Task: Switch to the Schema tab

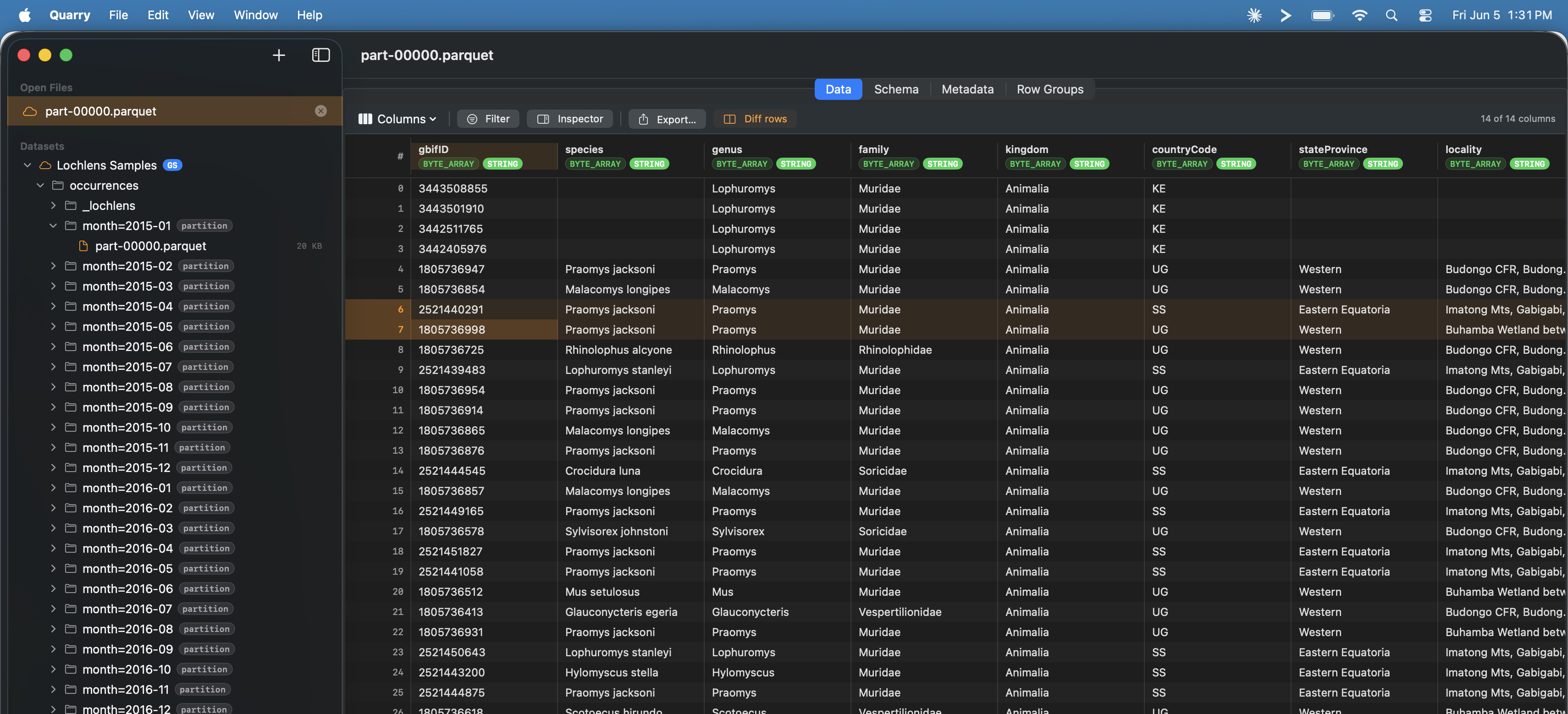Action: pyautogui.click(x=896, y=89)
